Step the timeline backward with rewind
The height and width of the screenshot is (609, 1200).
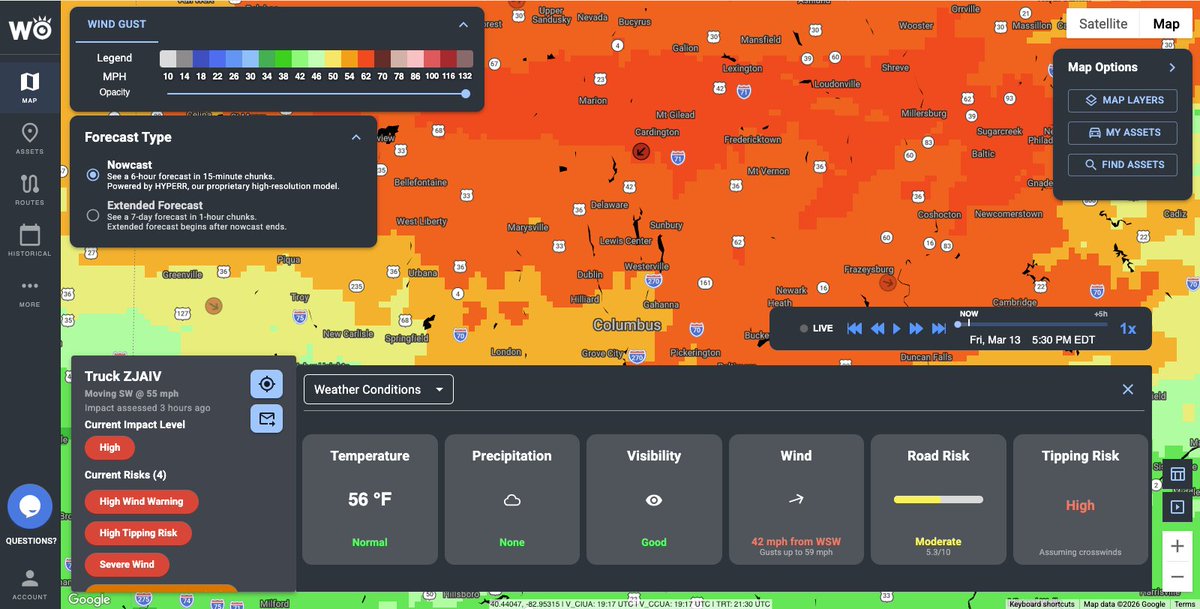tap(877, 328)
